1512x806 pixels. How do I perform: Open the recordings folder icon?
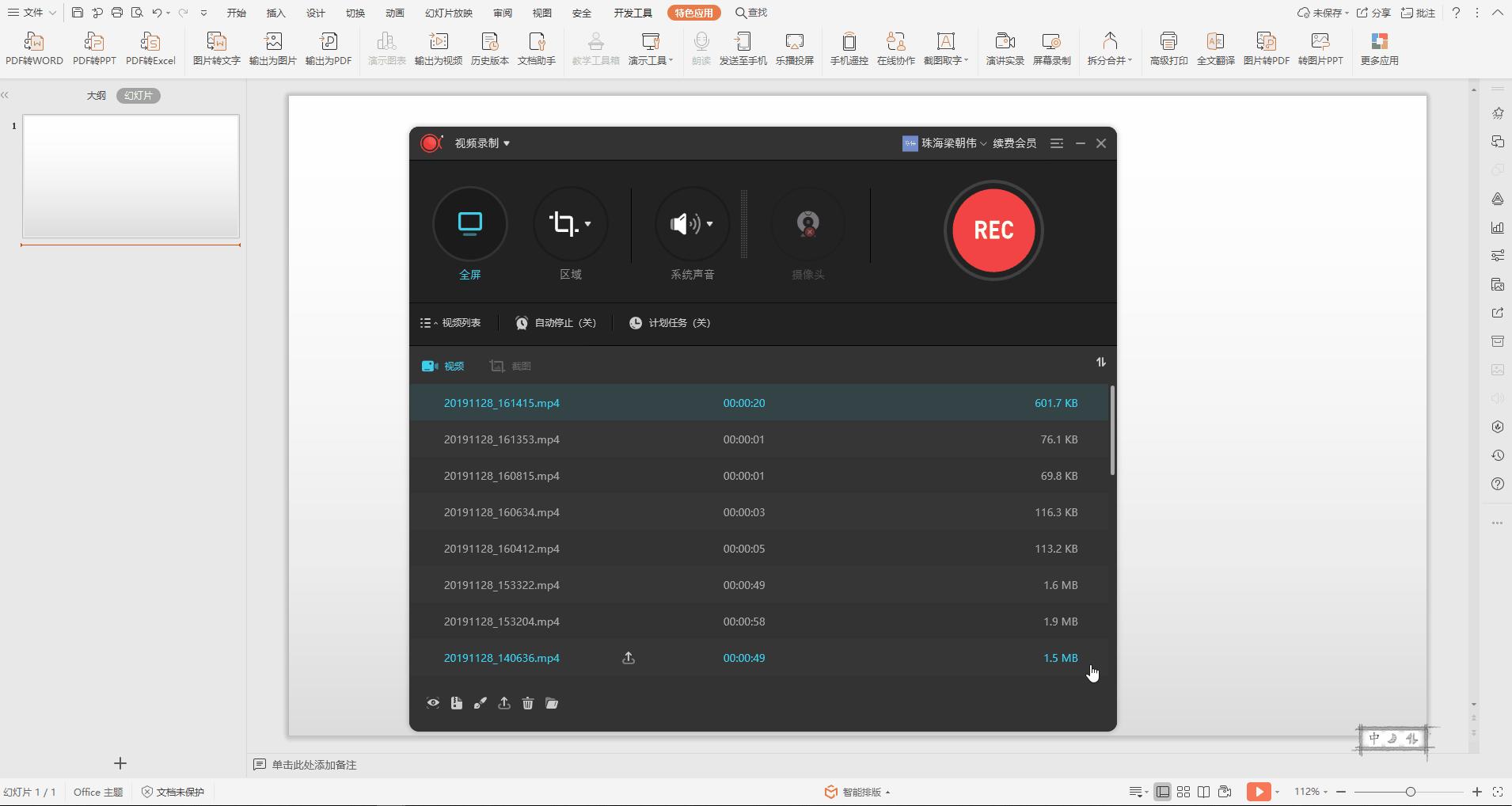pos(552,703)
